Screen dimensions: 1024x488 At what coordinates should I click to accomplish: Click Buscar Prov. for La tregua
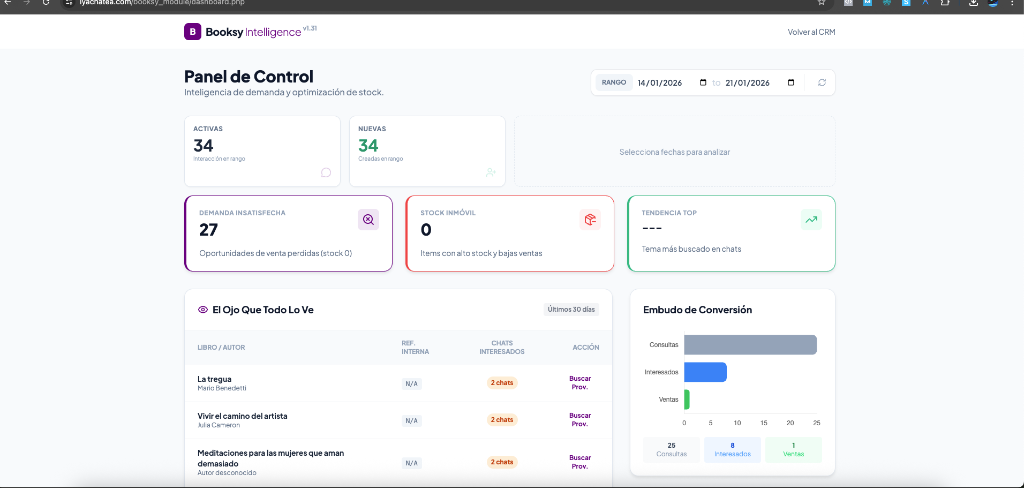(x=579, y=383)
